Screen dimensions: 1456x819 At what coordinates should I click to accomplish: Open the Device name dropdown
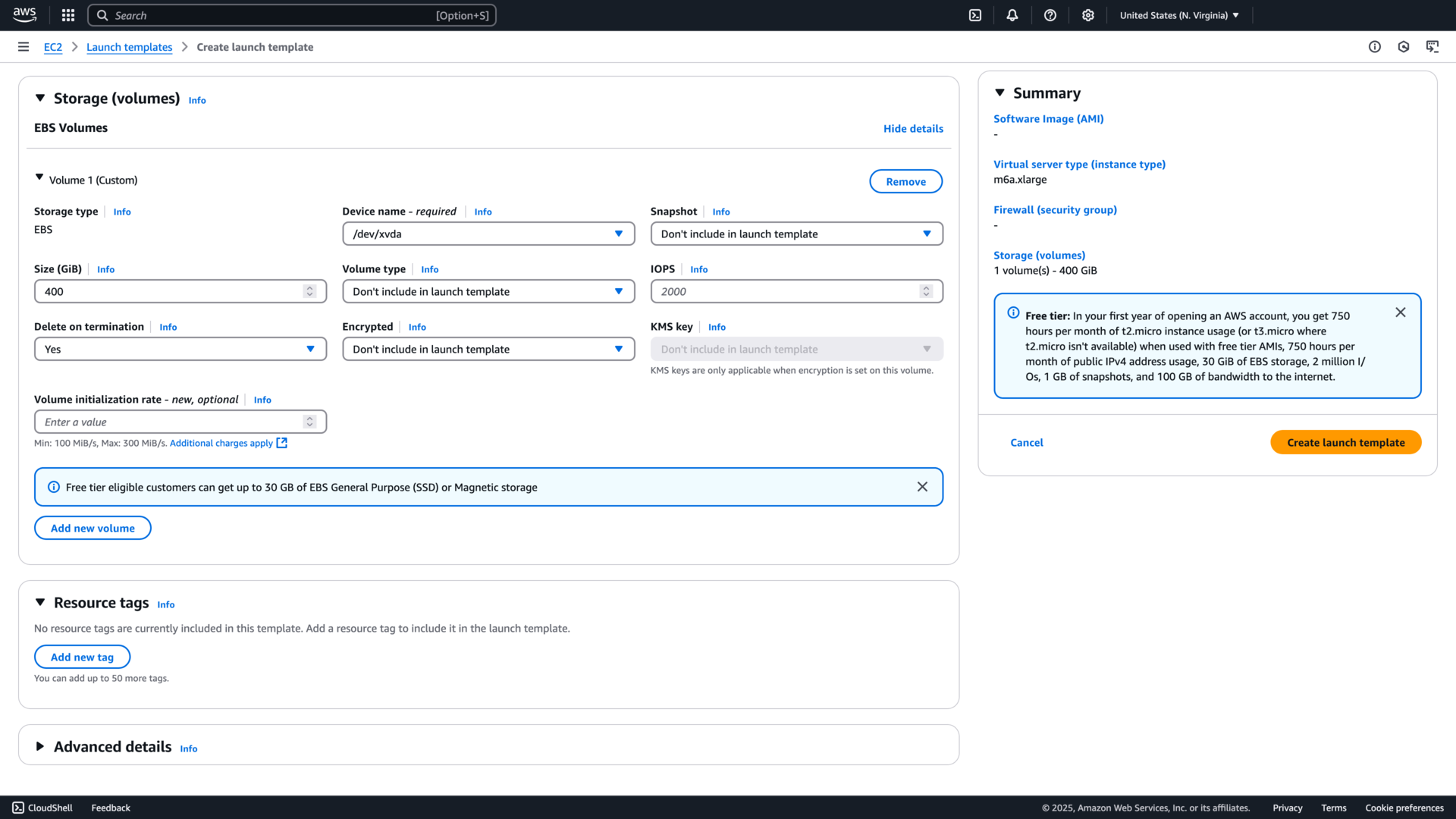(488, 234)
